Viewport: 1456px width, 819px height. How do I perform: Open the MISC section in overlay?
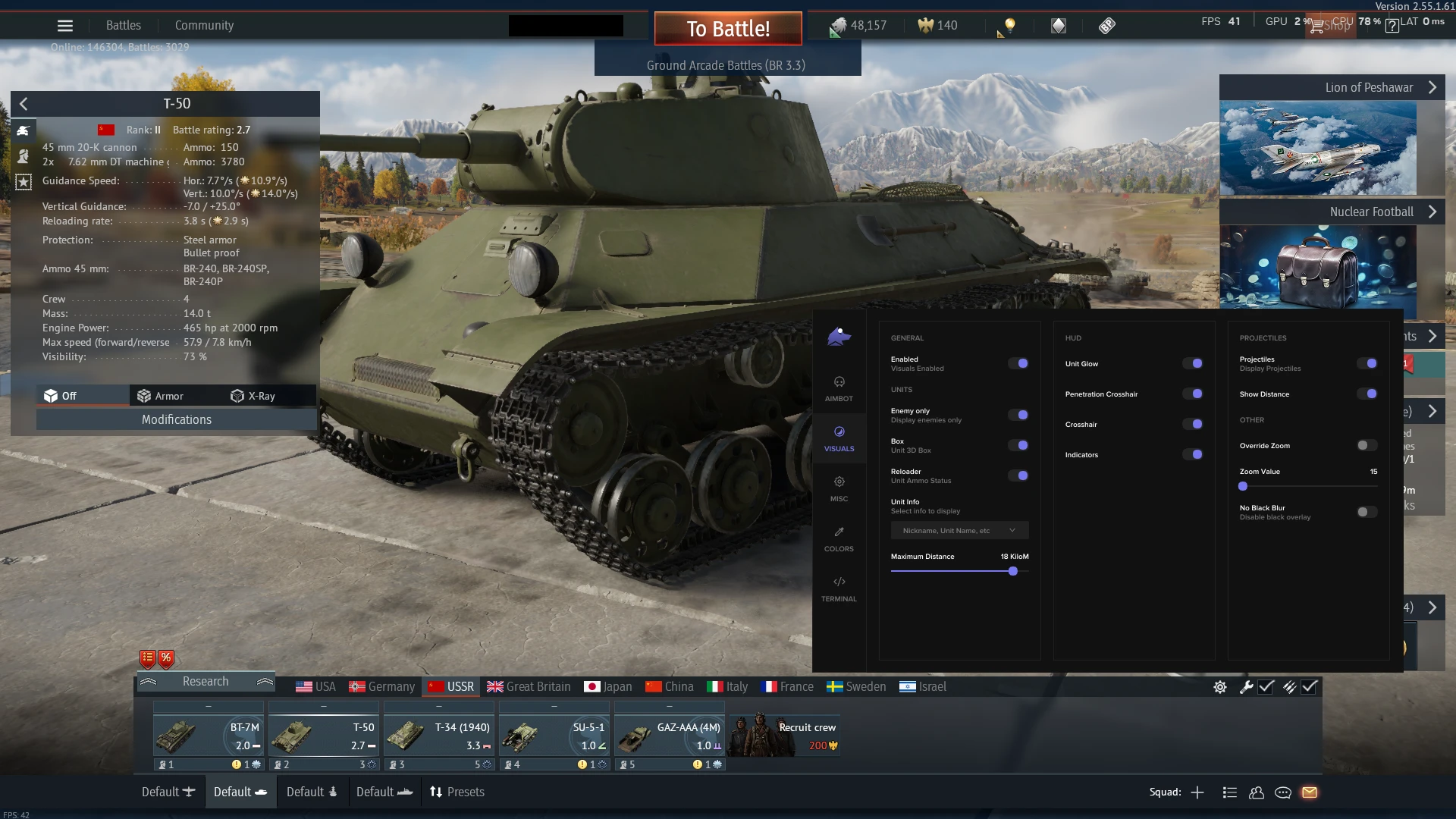tap(839, 489)
